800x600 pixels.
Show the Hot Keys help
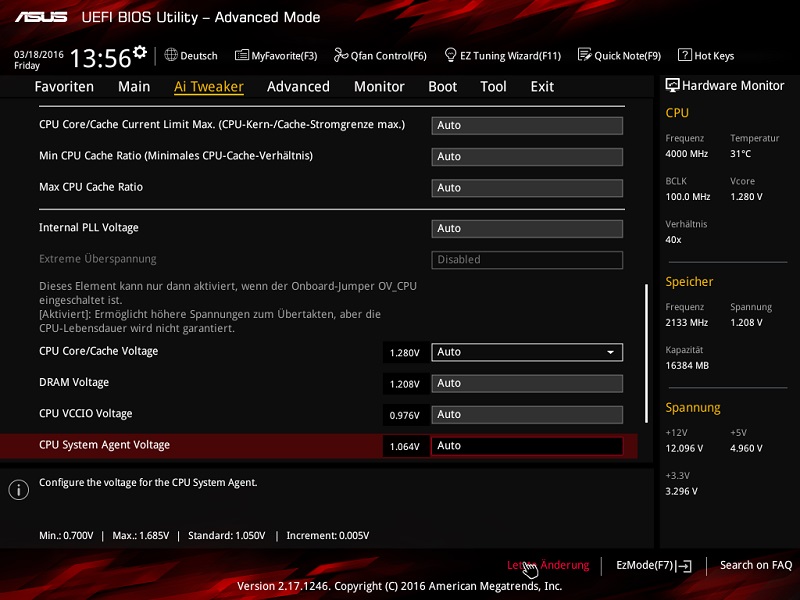[706, 56]
